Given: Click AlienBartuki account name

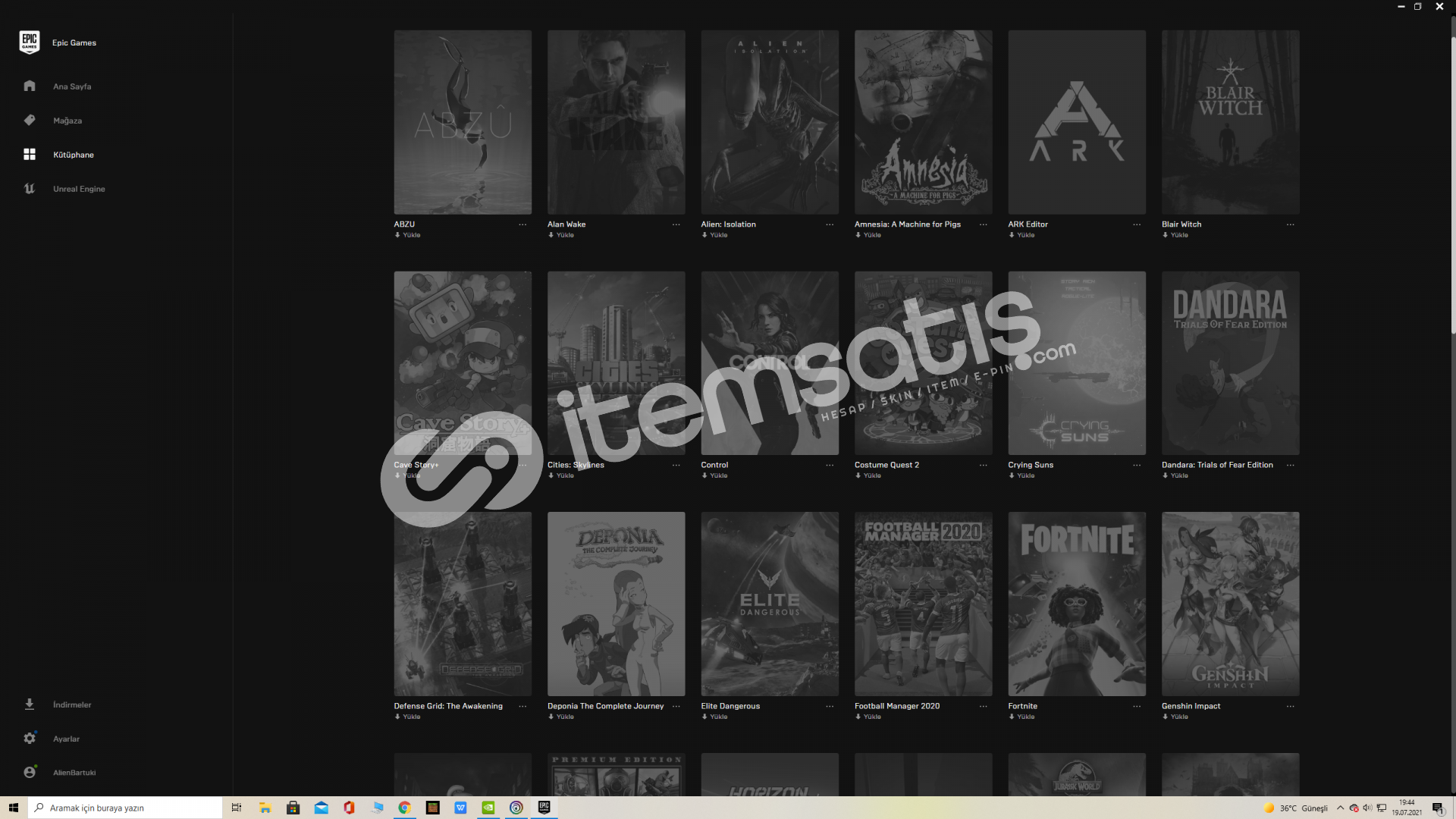Looking at the screenshot, I should 74,773.
